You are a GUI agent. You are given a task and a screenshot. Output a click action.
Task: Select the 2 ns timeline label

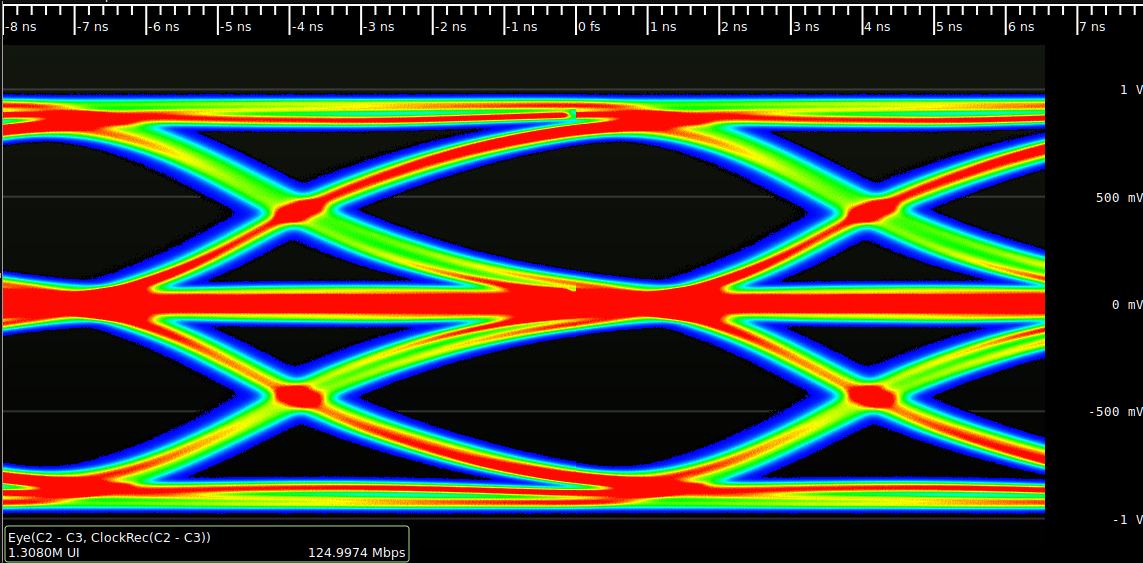coord(738,27)
